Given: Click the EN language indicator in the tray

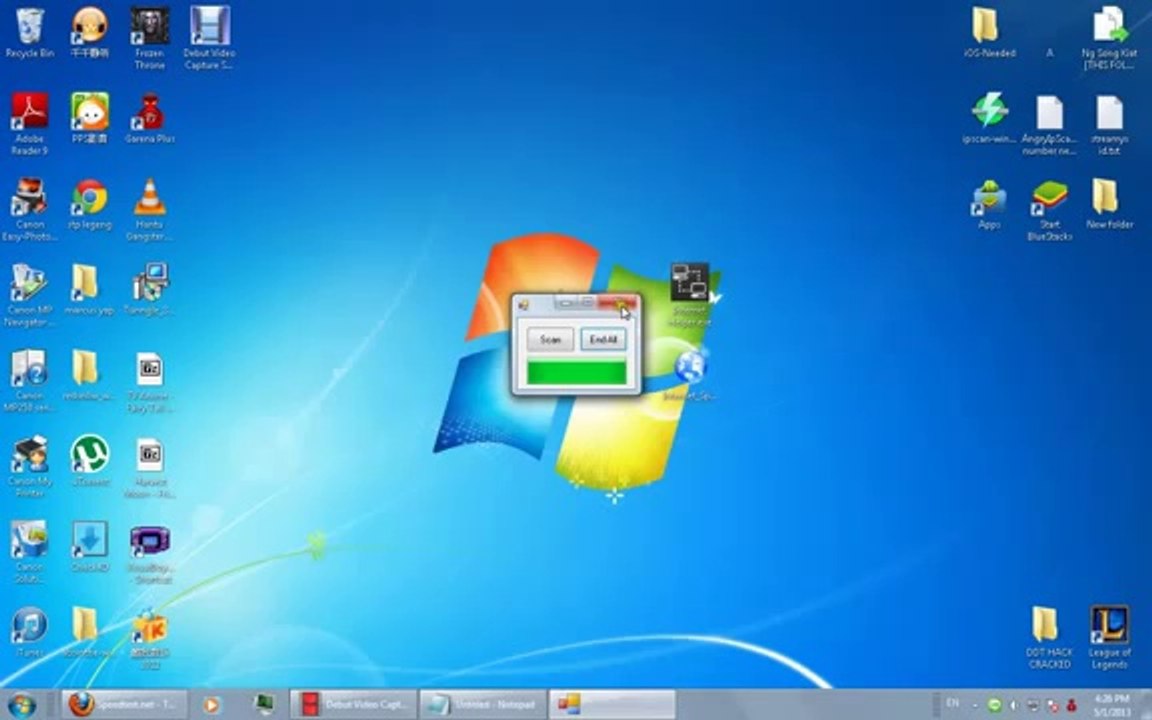Looking at the screenshot, I should (953, 703).
